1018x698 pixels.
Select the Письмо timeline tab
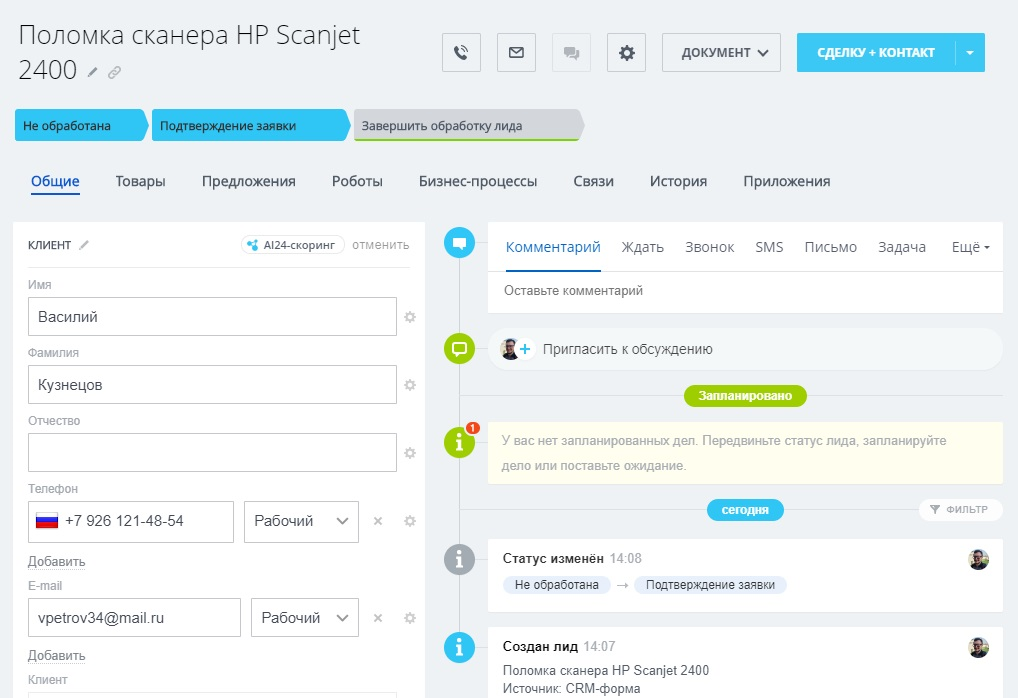pyautogui.click(x=830, y=247)
